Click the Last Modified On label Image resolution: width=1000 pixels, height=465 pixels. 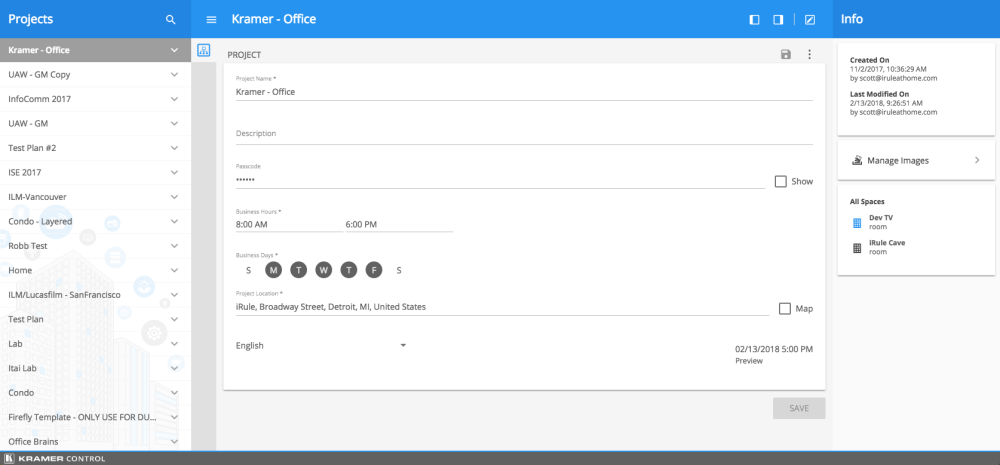click(879, 94)
